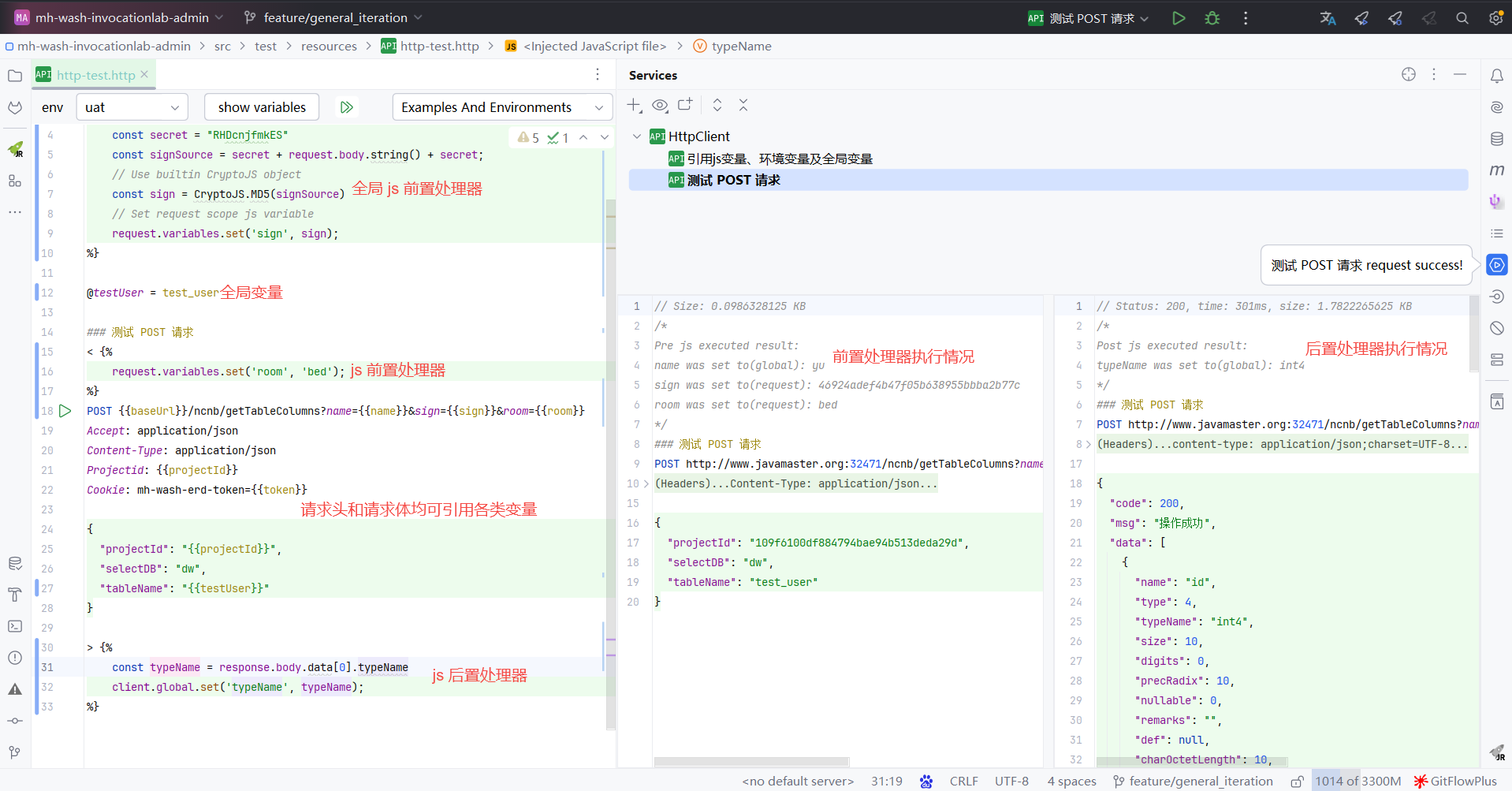Toggle soft-wrap lock icon in the status bar
This screenshot has height=791, width=1512.
pos(1298,781)
